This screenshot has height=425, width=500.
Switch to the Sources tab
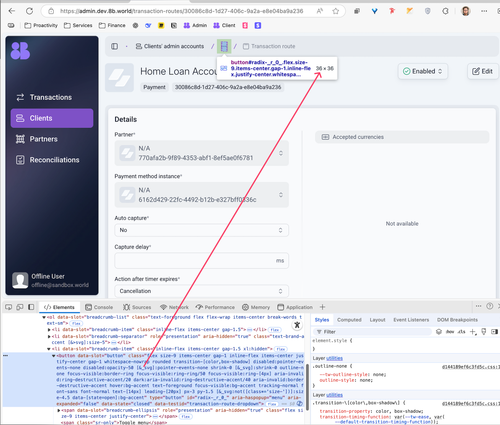137,307
